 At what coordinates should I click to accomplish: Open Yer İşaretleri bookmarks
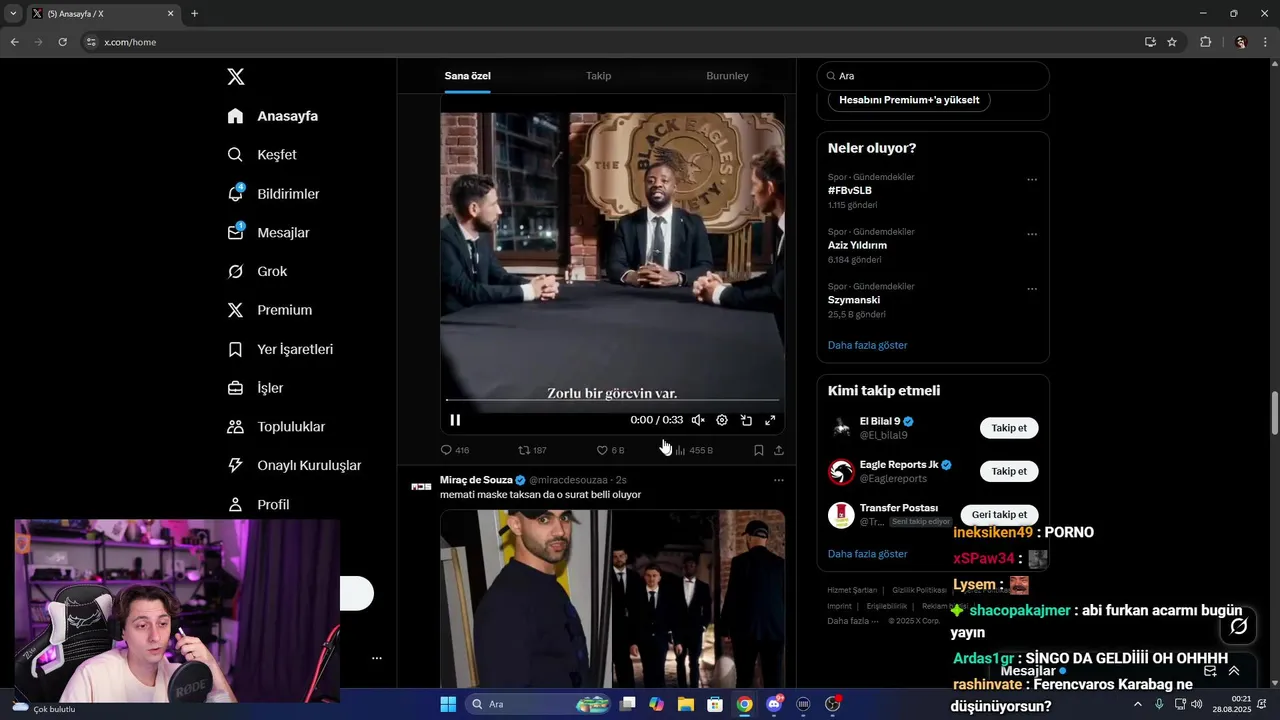click(x=280, y=349)
